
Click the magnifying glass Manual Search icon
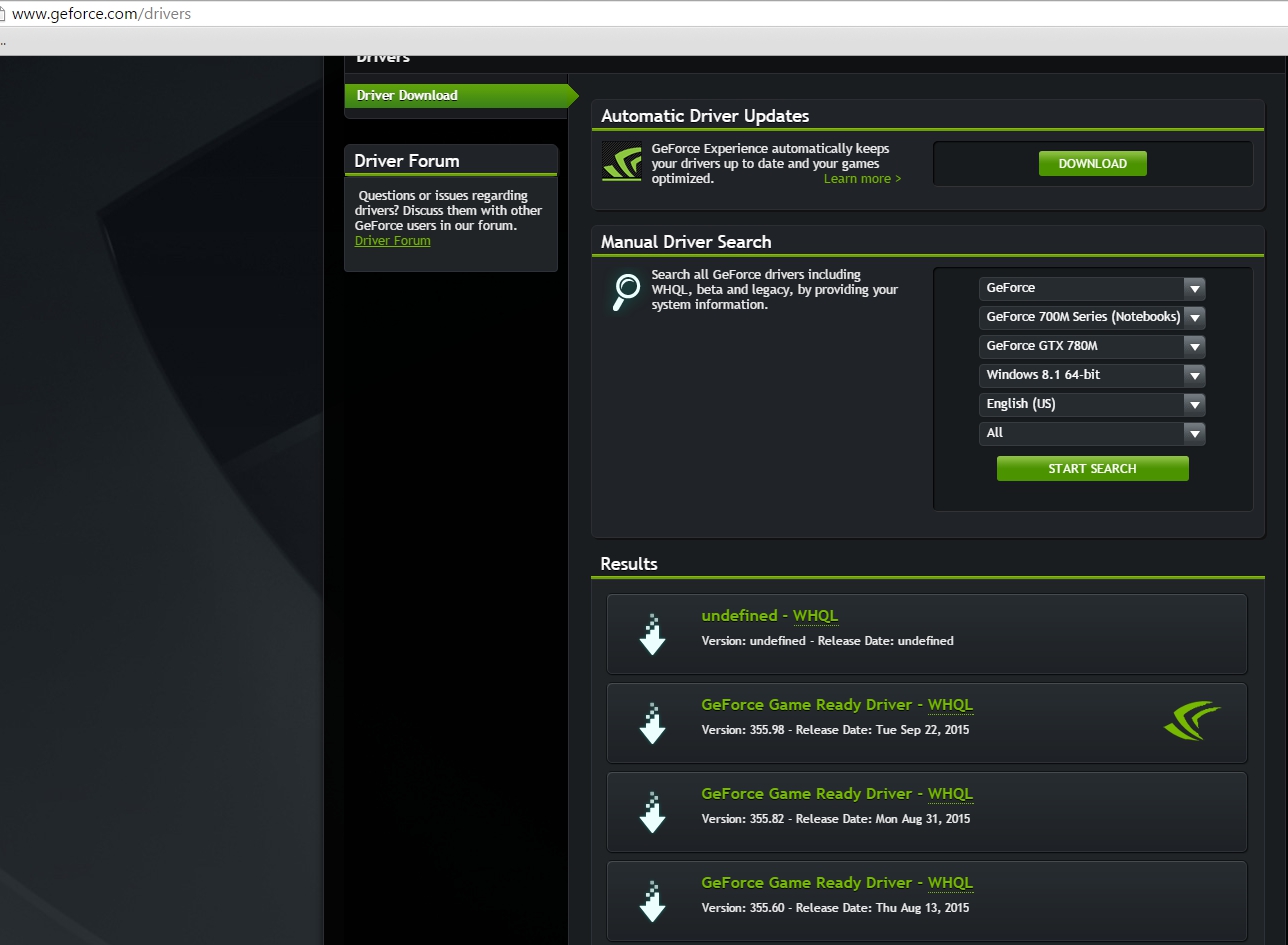(625, 292)
